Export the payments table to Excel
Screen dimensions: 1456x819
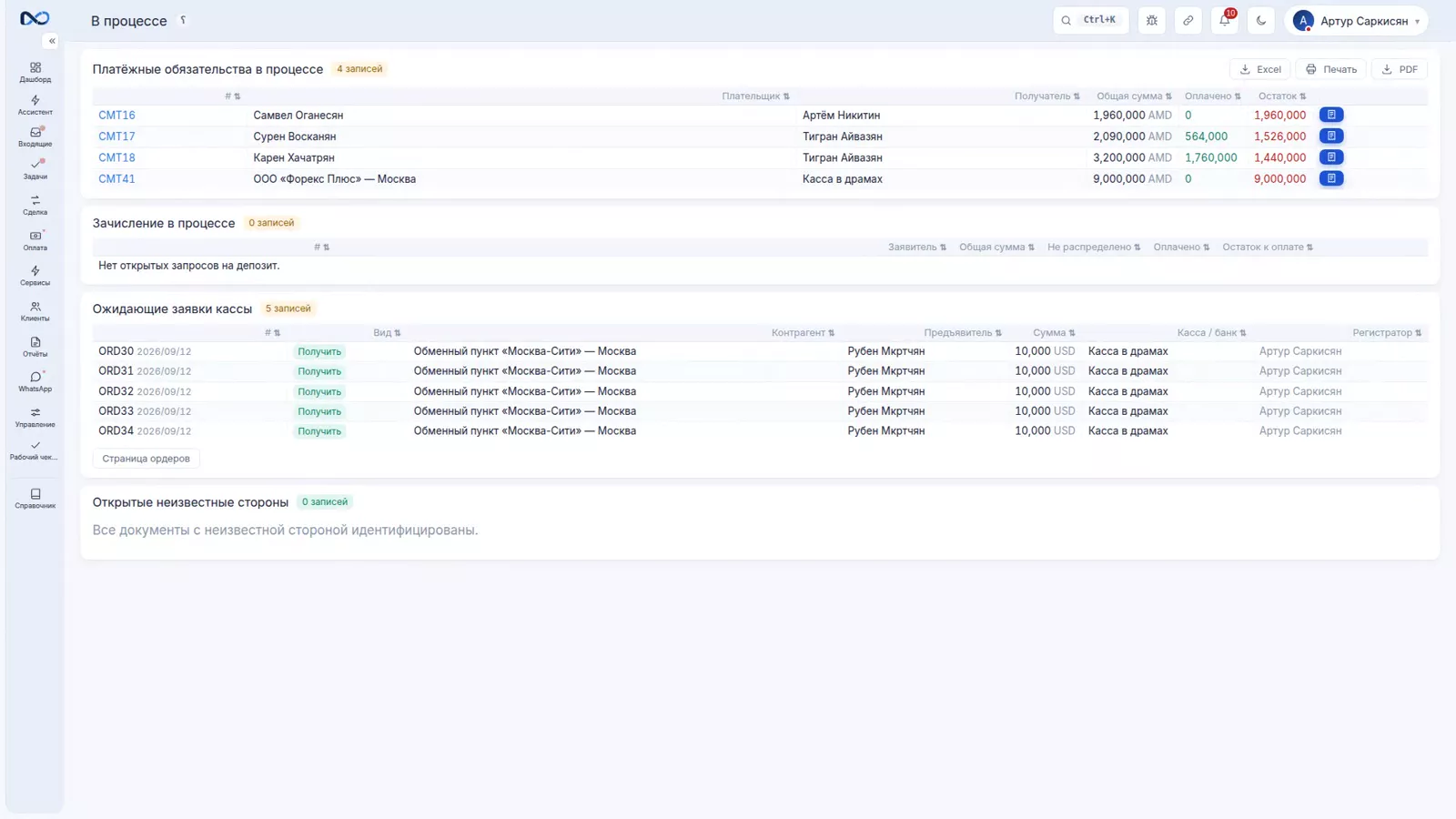(1260, 69)
